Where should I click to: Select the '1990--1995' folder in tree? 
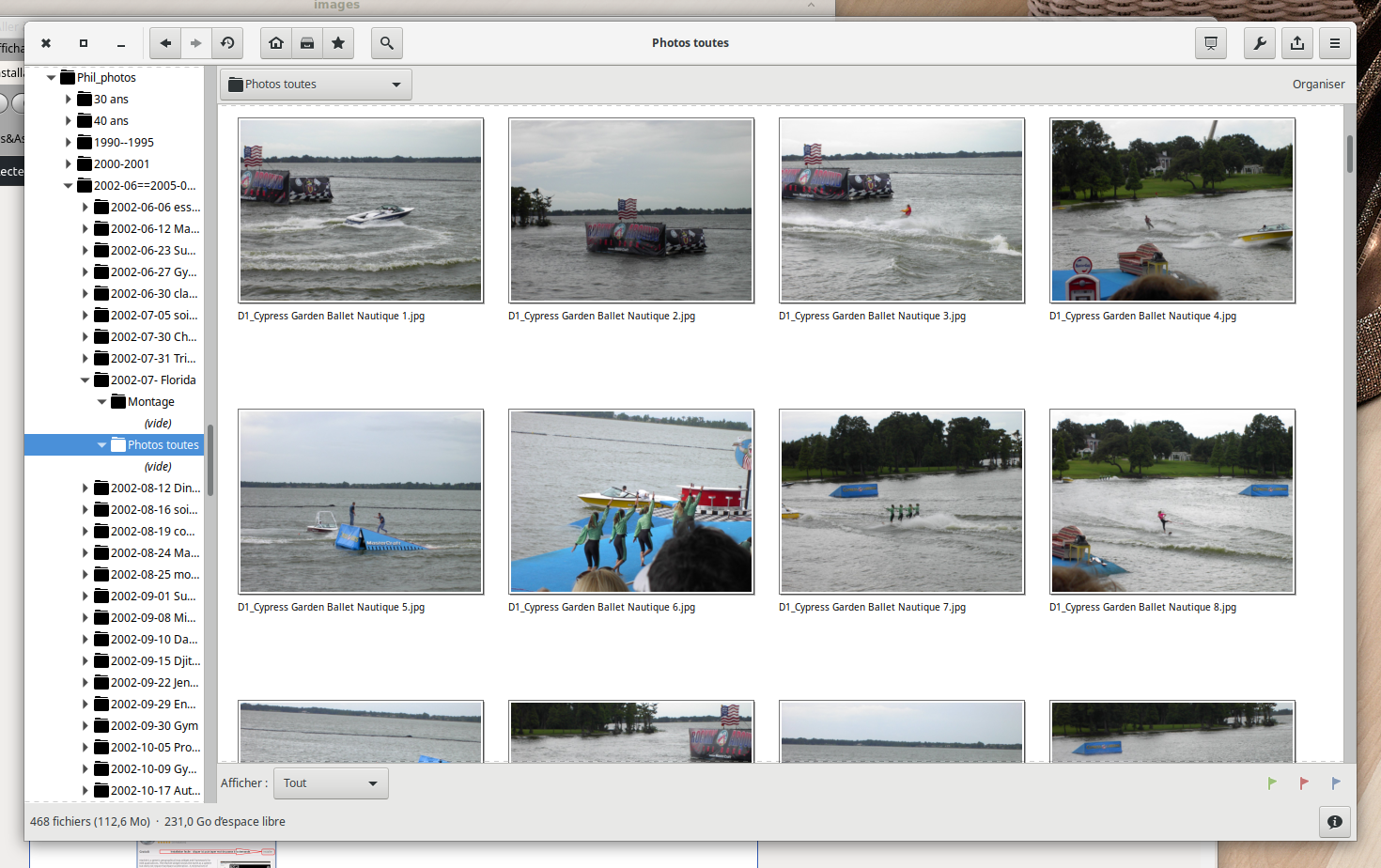pyautogui.click(x=123, y=143)
